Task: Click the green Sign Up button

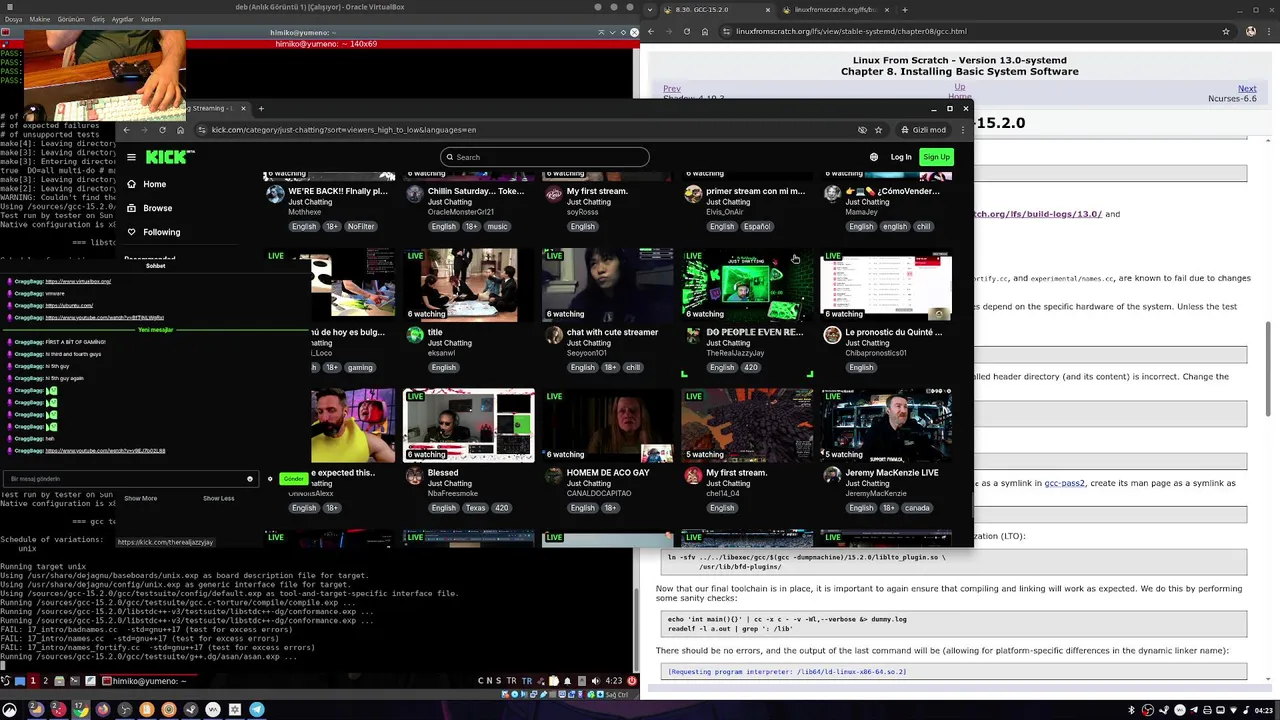Action: [937, 157]
